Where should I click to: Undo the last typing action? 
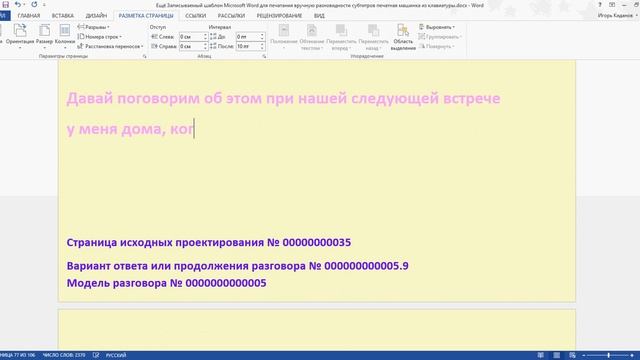(x=18, y=5)
